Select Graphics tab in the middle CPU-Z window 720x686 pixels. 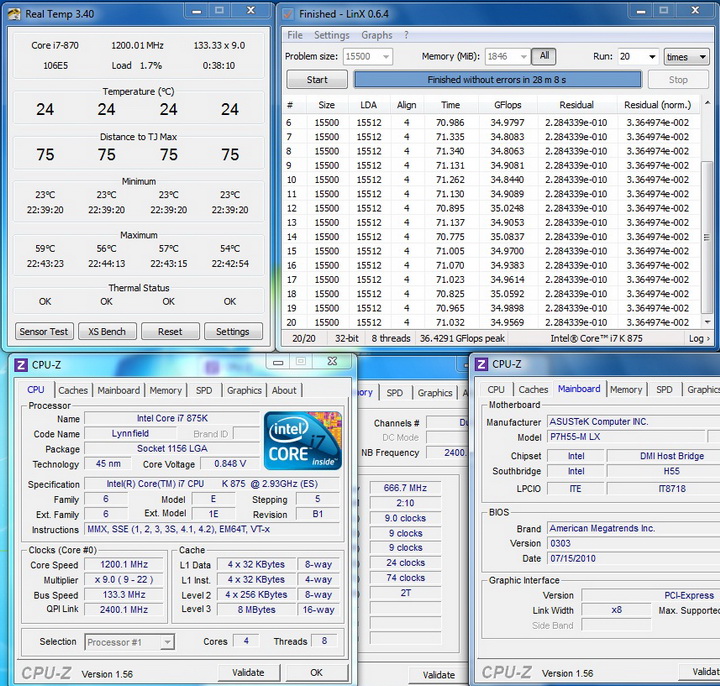(434, 393)
